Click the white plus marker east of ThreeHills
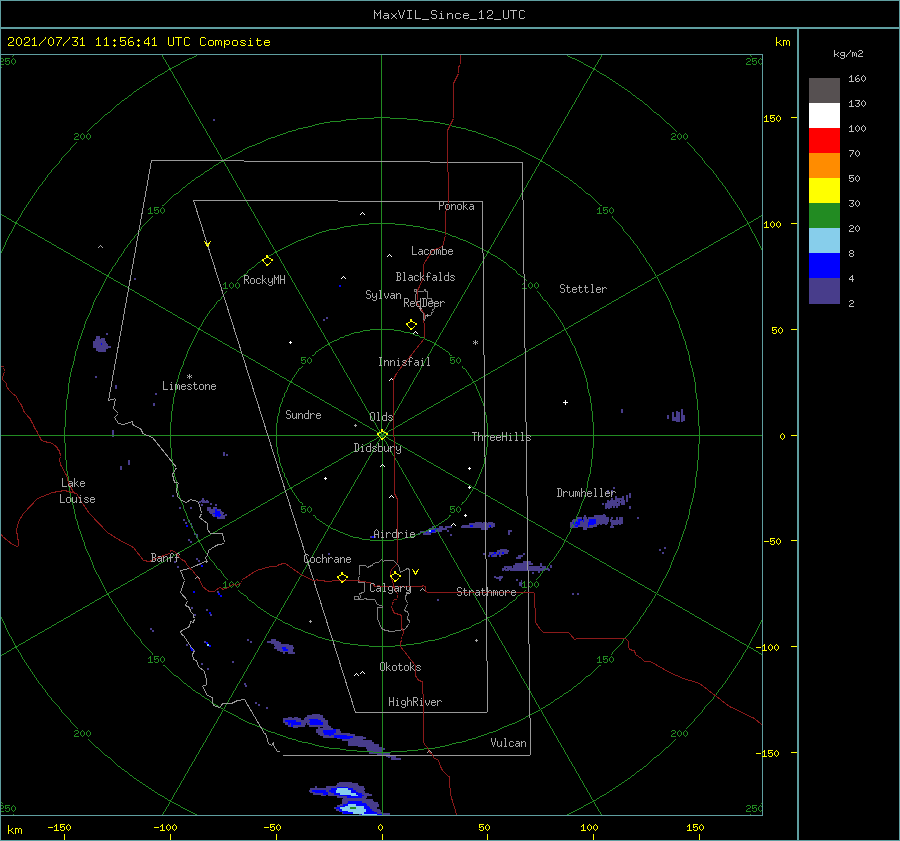 (565, 402)
